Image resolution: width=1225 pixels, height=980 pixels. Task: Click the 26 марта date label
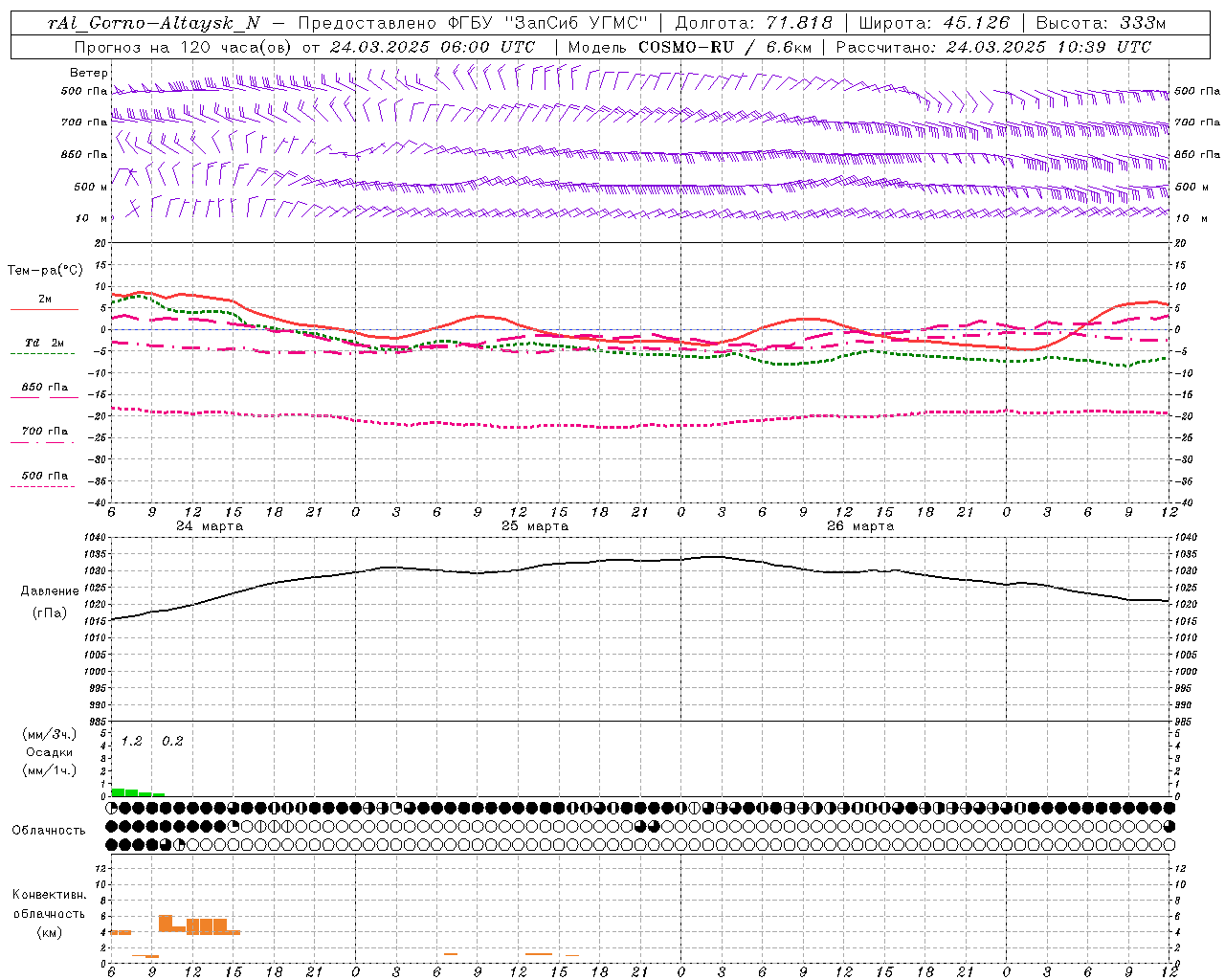pyautogui.click(x=860, y=526)
